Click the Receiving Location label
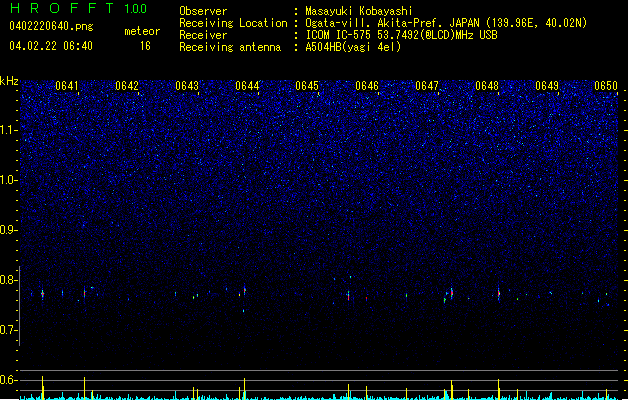The width and height of the screenshot is (629, 400). pos(233,23)
